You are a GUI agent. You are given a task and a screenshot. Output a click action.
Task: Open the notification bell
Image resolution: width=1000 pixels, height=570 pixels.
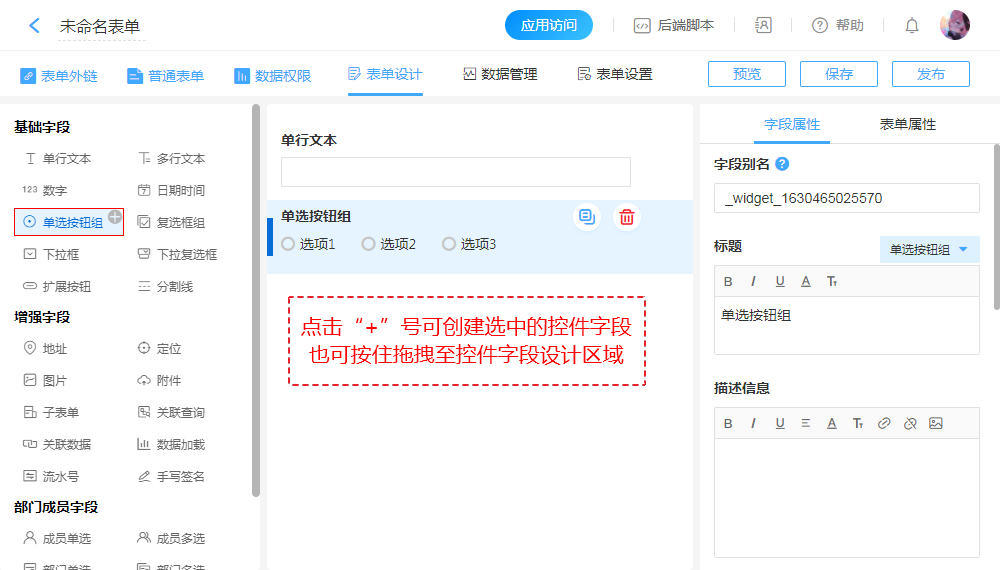(912, 26)
